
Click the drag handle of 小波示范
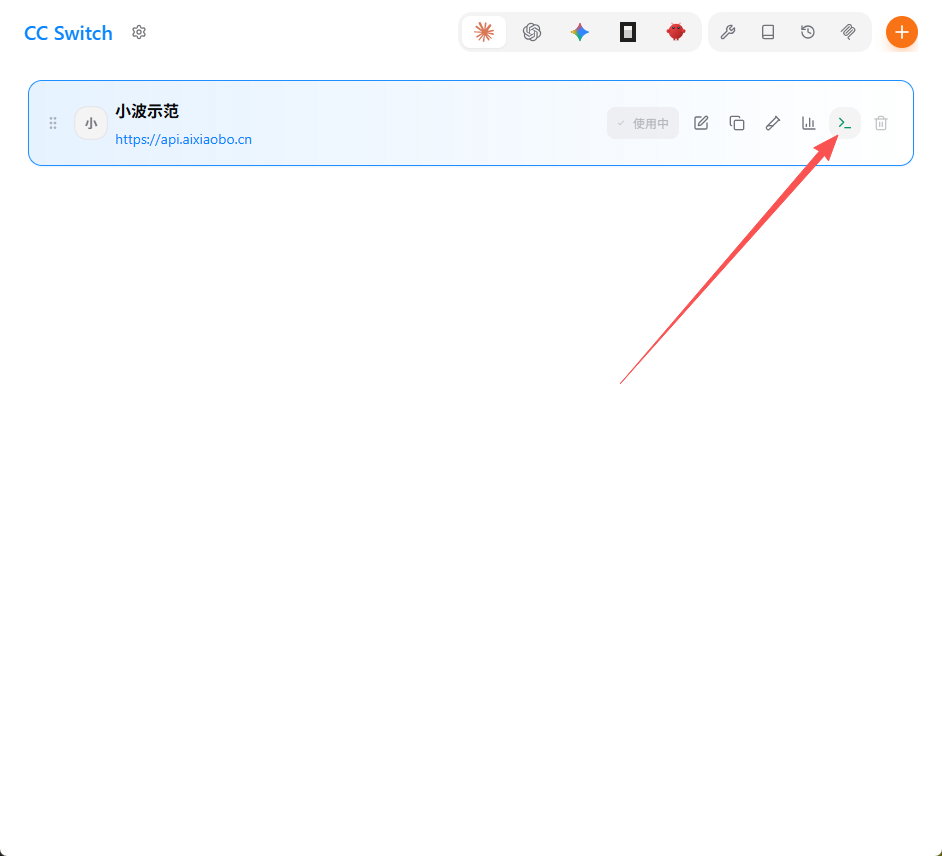53,123
